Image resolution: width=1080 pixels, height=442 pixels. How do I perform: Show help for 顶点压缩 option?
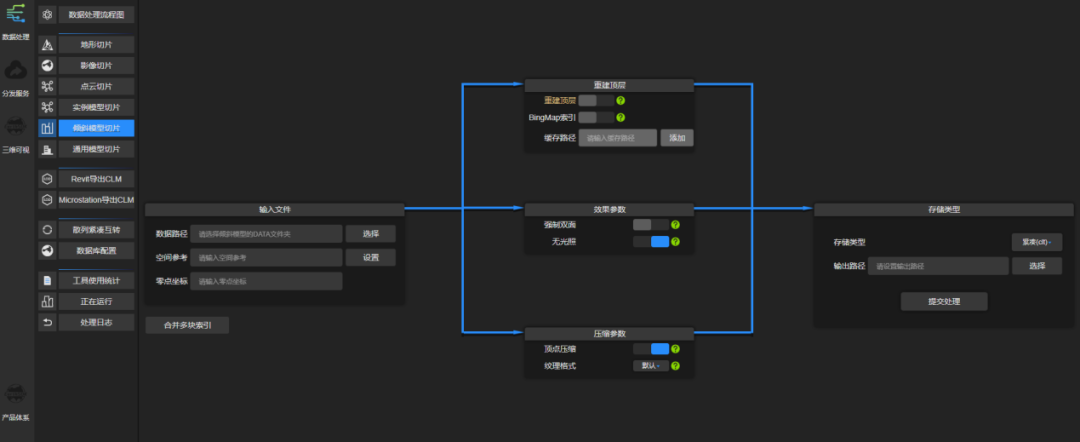675,349
